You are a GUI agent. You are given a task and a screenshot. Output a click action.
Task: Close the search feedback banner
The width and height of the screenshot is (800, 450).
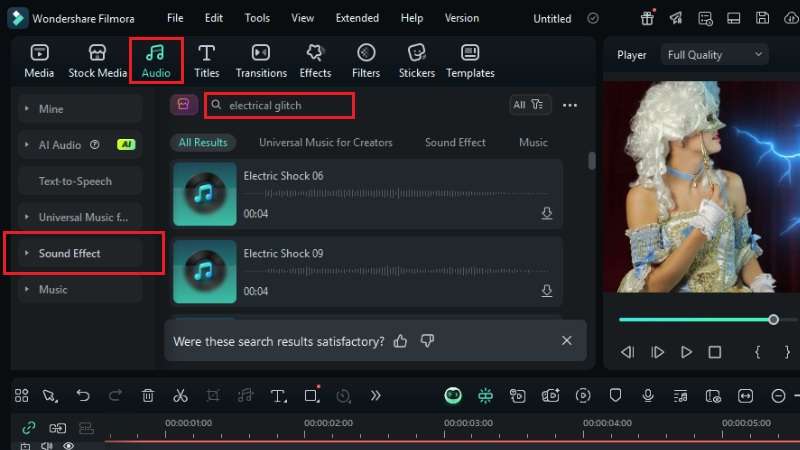pos(567,341)
